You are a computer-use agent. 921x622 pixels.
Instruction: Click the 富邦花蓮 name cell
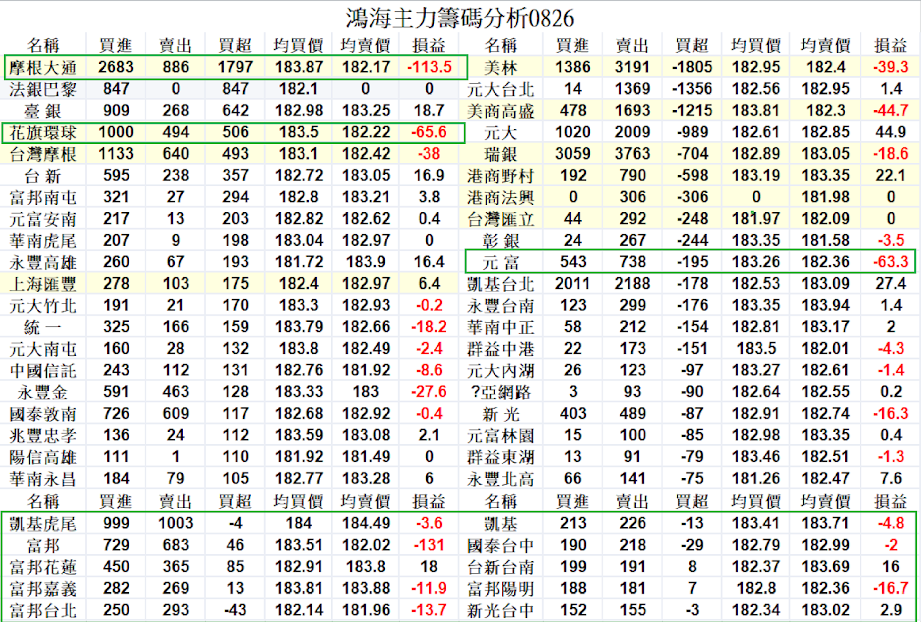(x=43, y=567)
